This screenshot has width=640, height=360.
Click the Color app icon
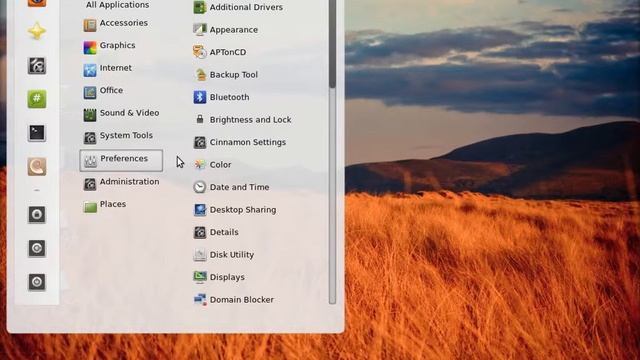(x=200, y=164)
